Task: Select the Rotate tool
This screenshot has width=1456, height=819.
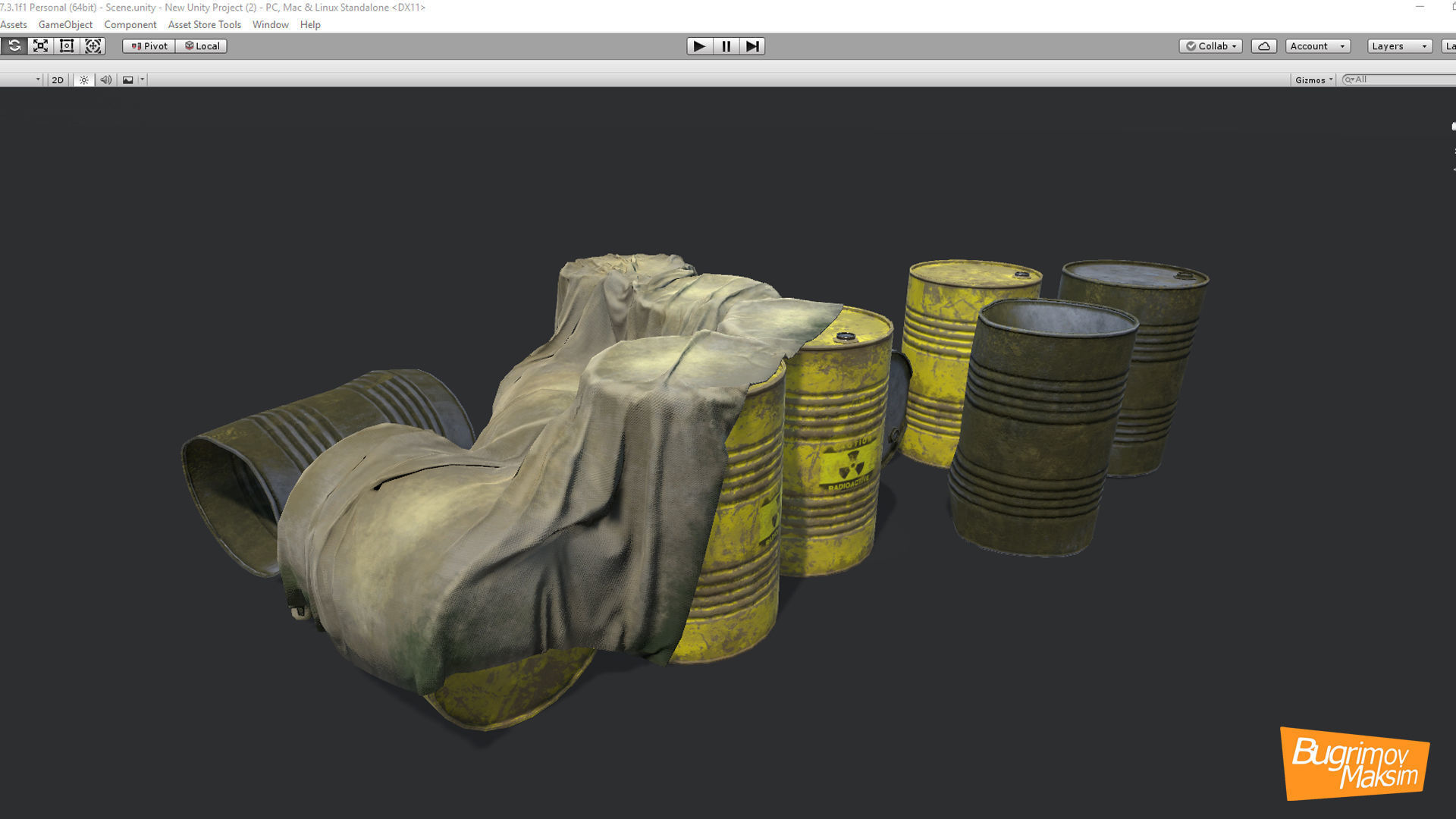Action: [14, 46]
